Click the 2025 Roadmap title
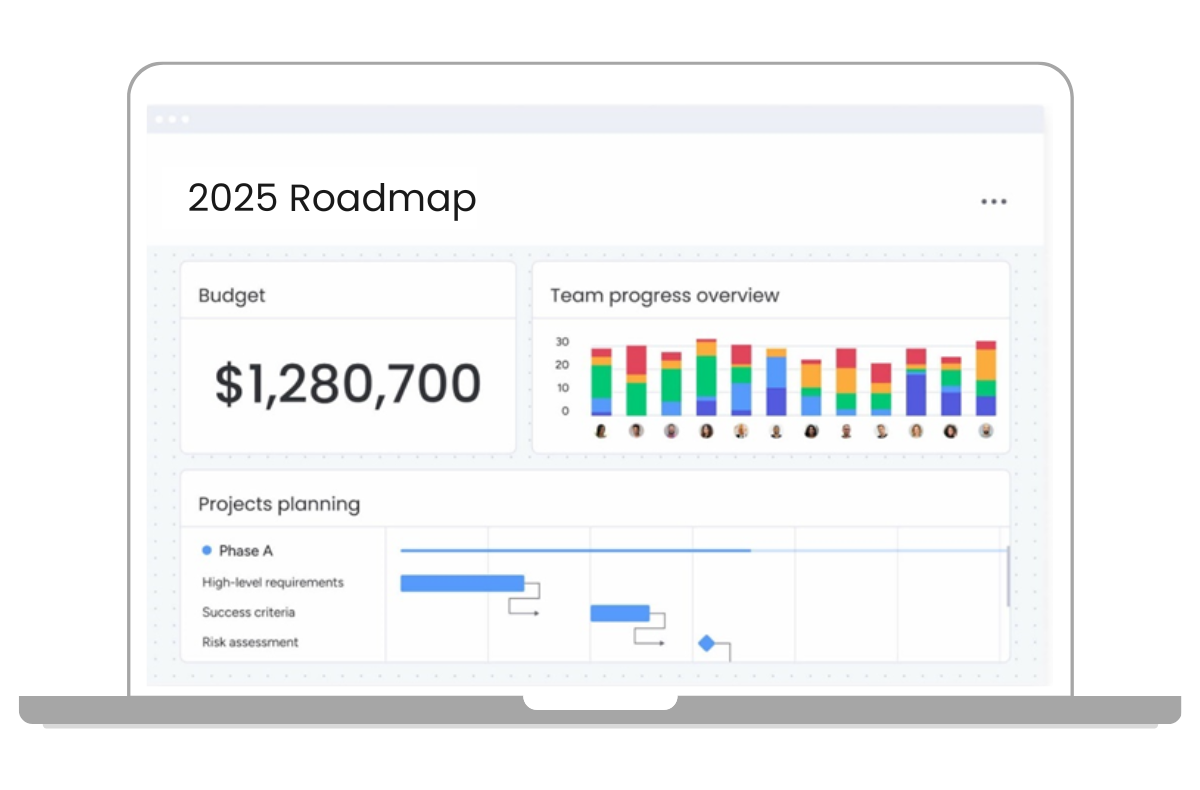The height and width of the screenshot is (790, 1200). click(x=332, y=199)
